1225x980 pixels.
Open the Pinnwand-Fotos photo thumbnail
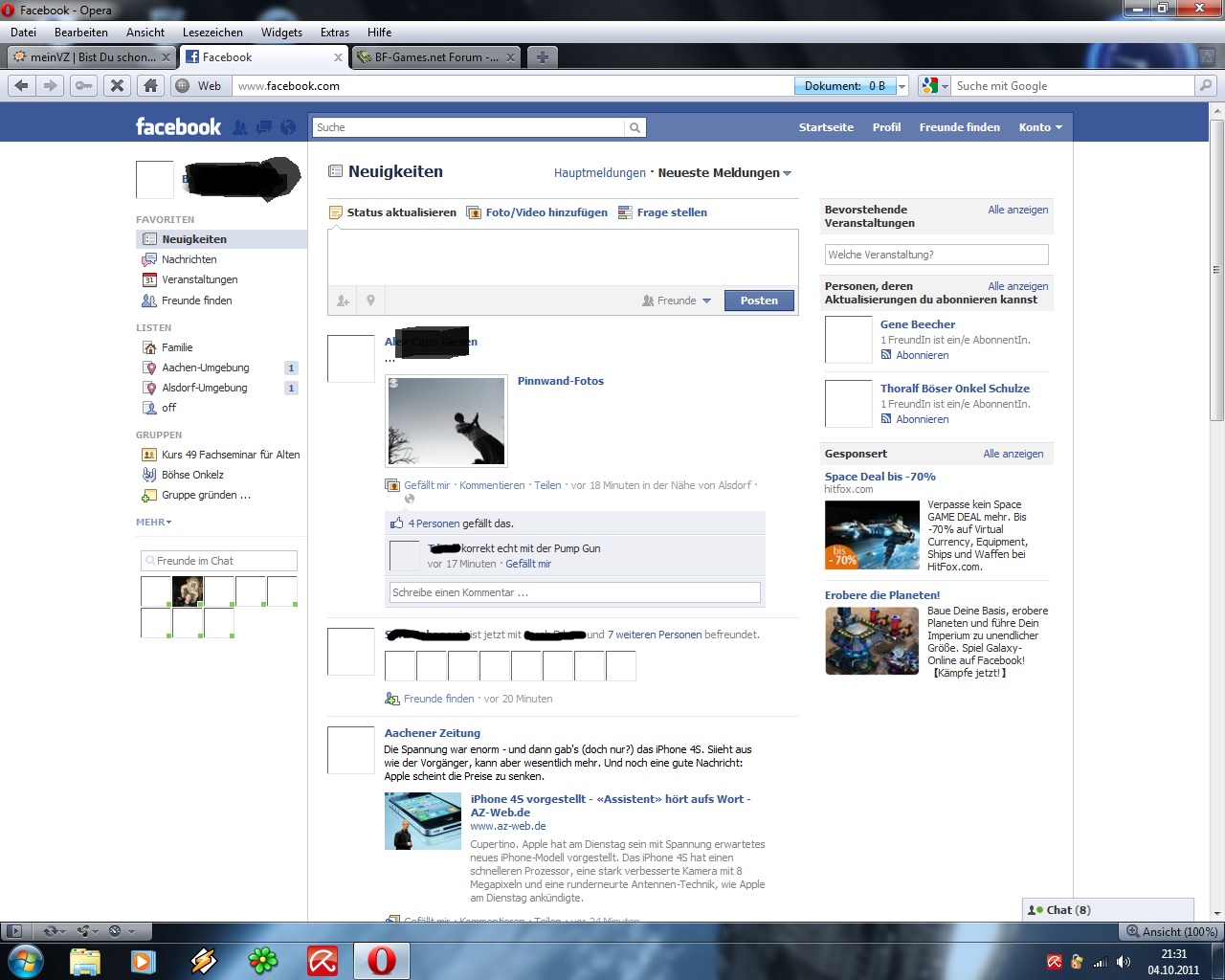[x=446, y=421]
